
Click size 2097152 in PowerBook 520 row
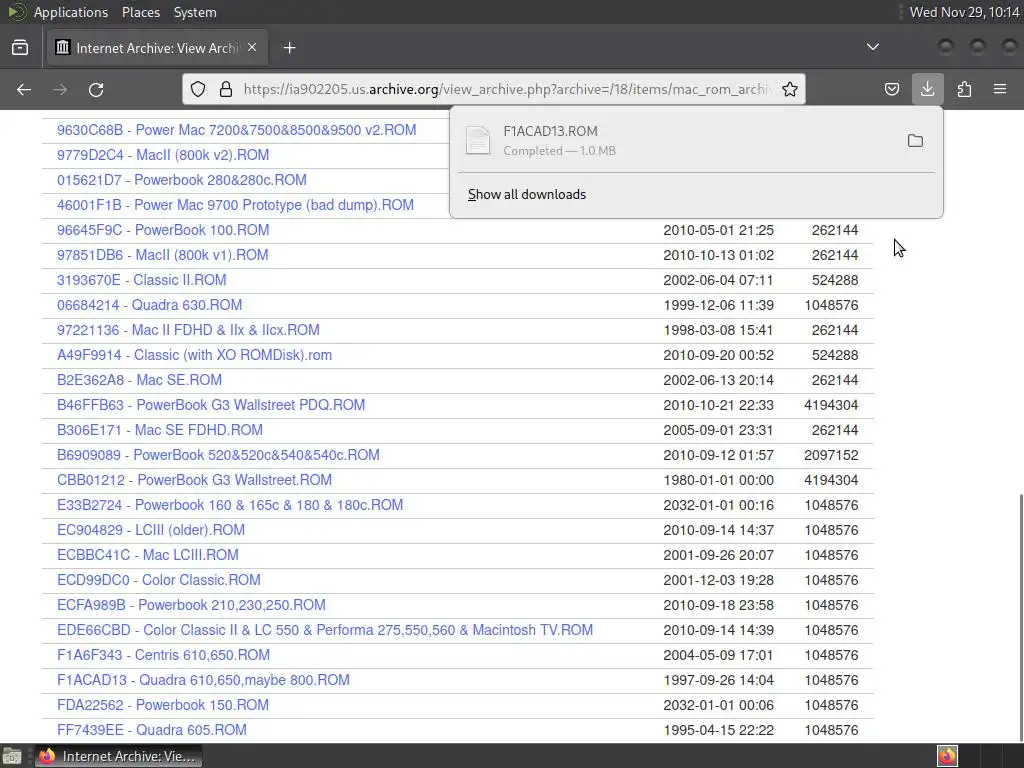tap(831, 455)
